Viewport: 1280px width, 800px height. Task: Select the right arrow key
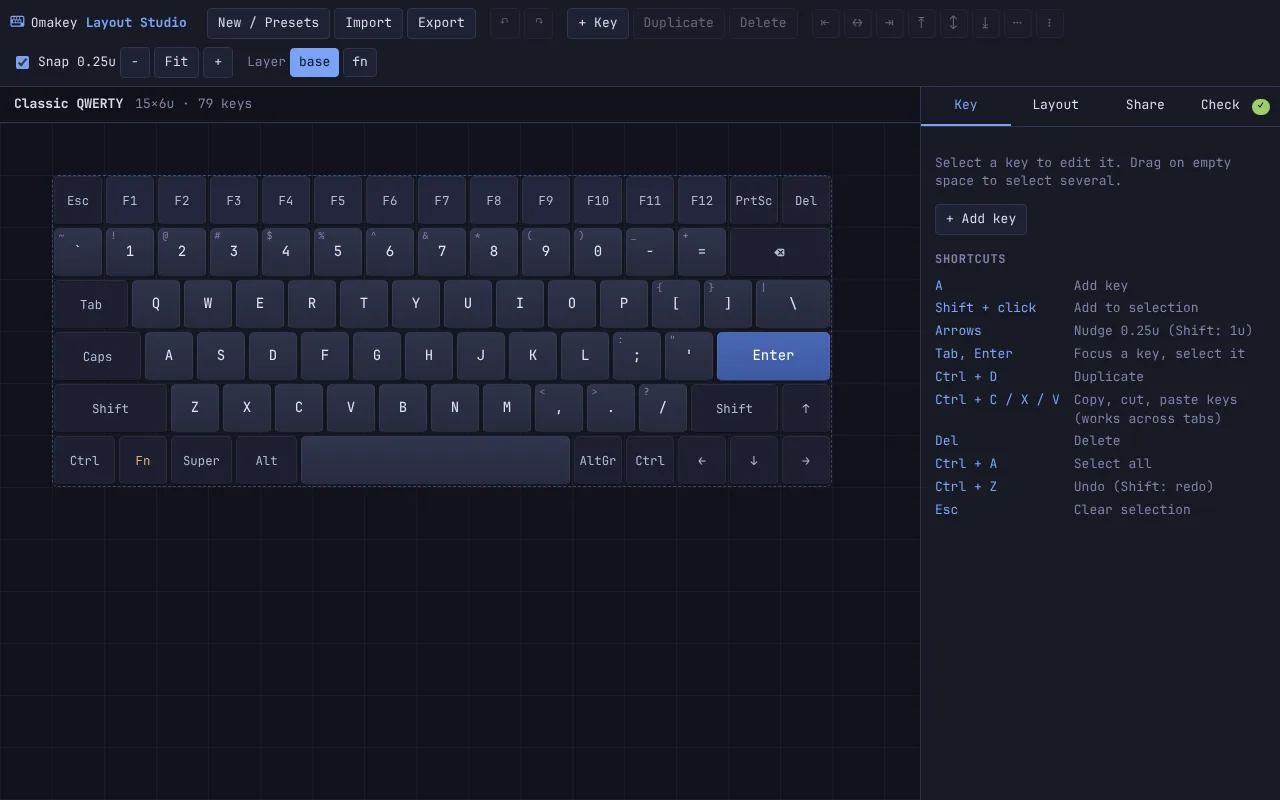click(806, 460)
